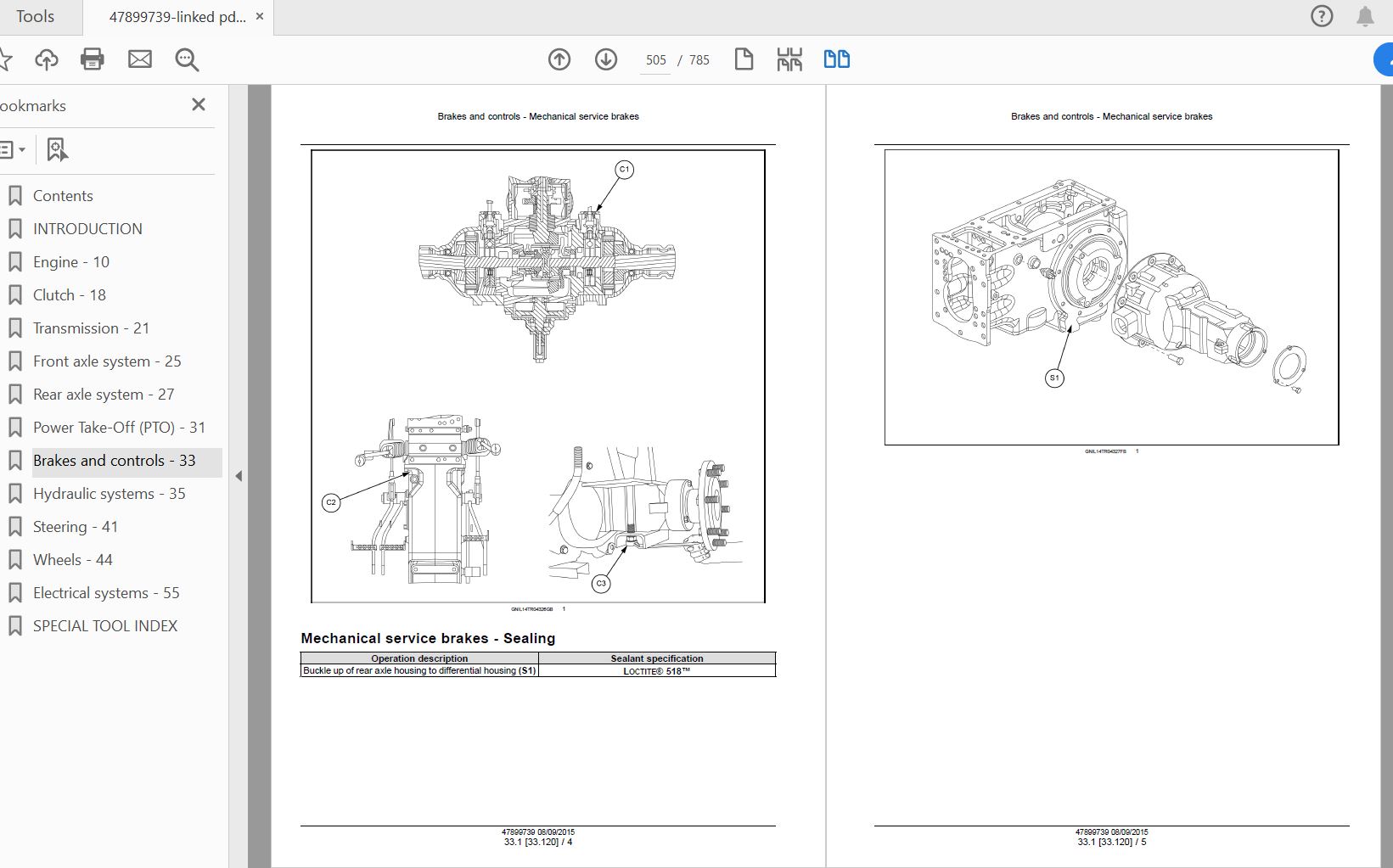Click bookmark icon beside Wheels - 44
1393x868 pixels.
point(14,560)
